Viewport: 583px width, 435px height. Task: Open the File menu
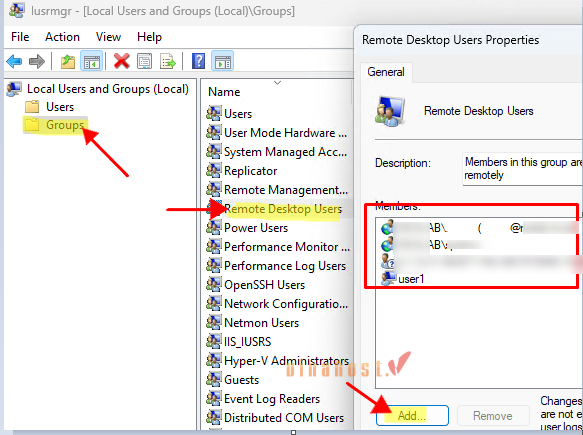[x=20, y=37]
